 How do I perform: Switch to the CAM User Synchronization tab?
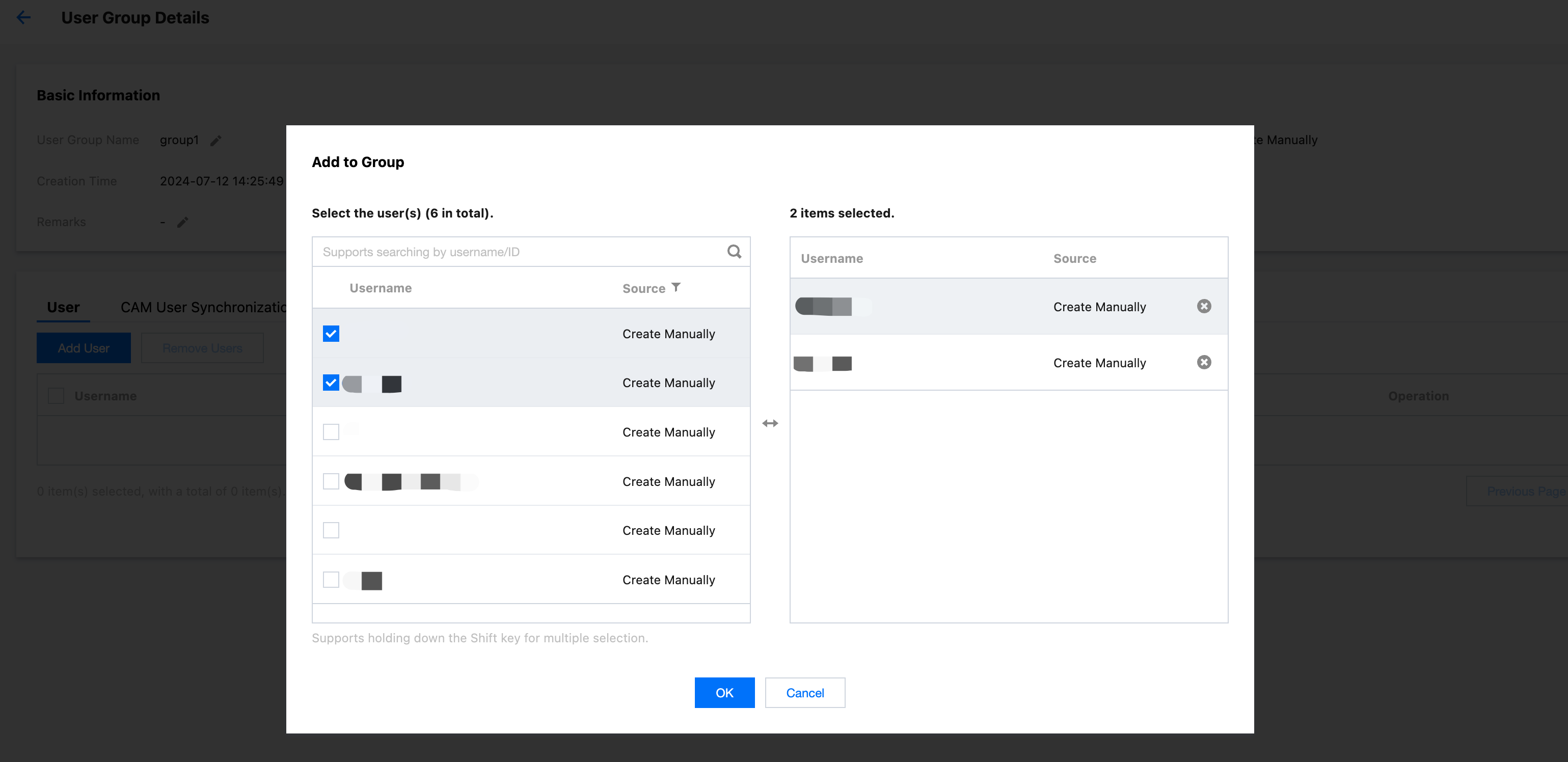click(x=203, y=307)
